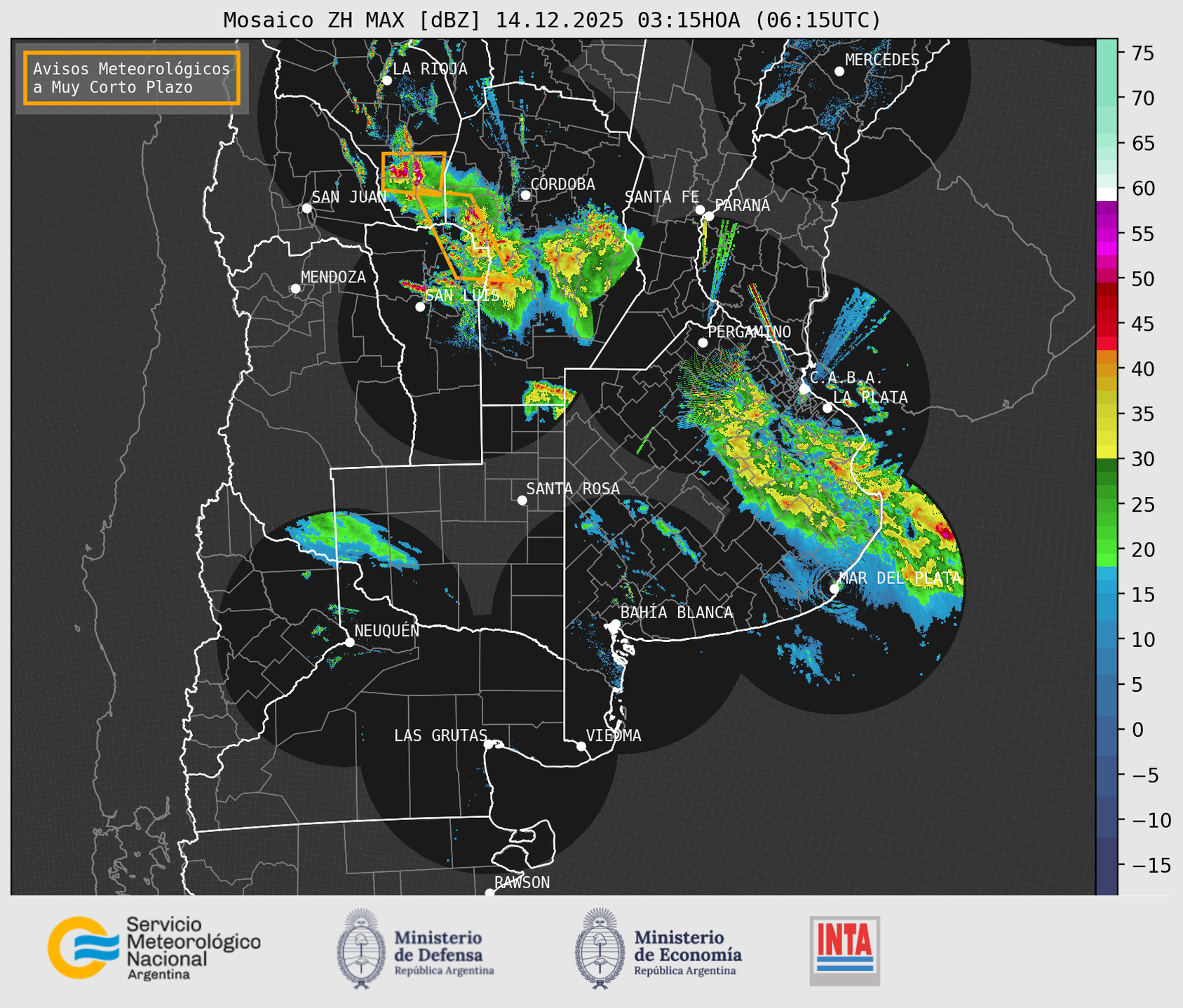
Task: Click the BAHÍA BLANCA city label
Action: point(677,613)
